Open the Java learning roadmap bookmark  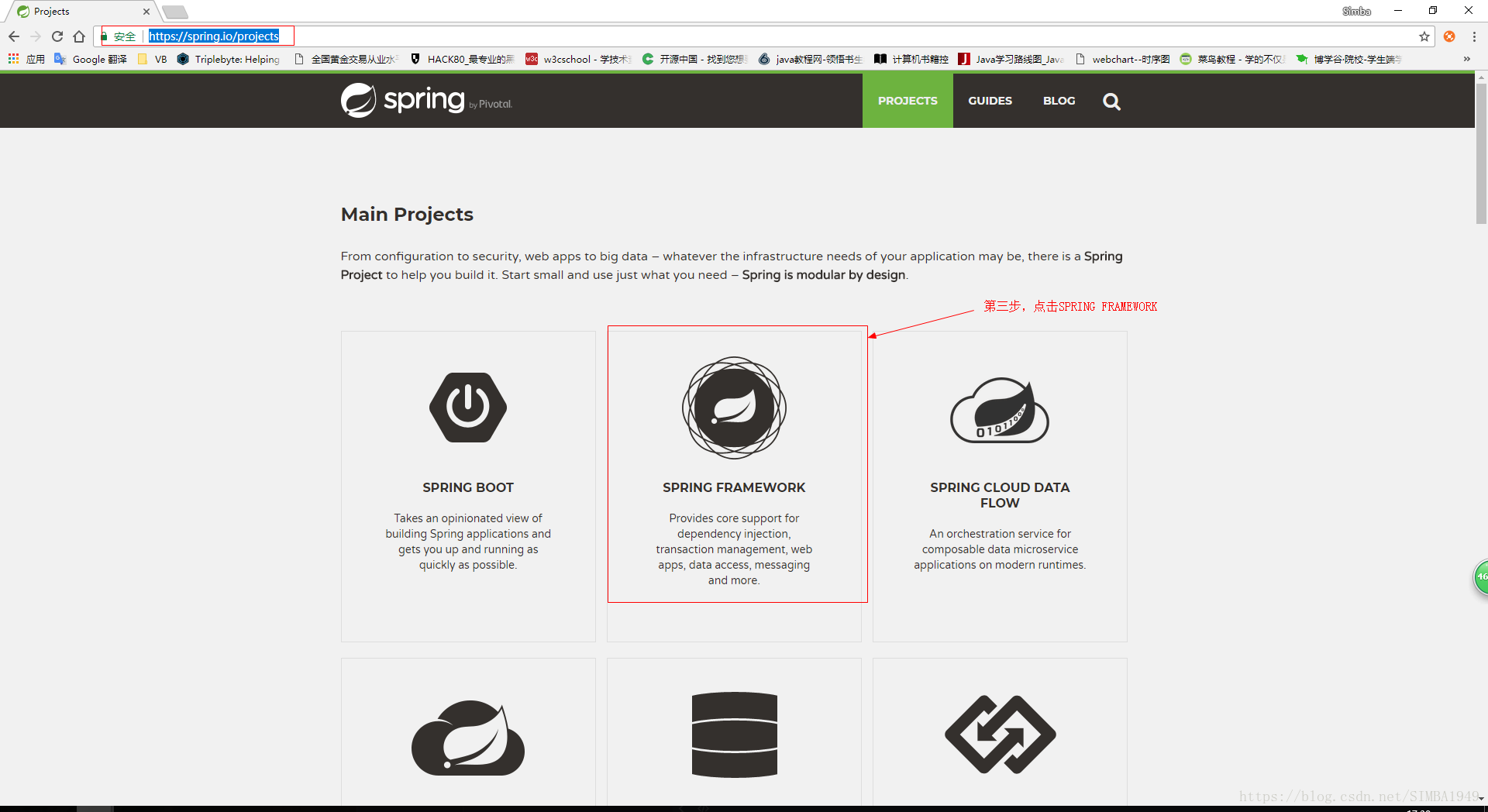[1011, 59]
